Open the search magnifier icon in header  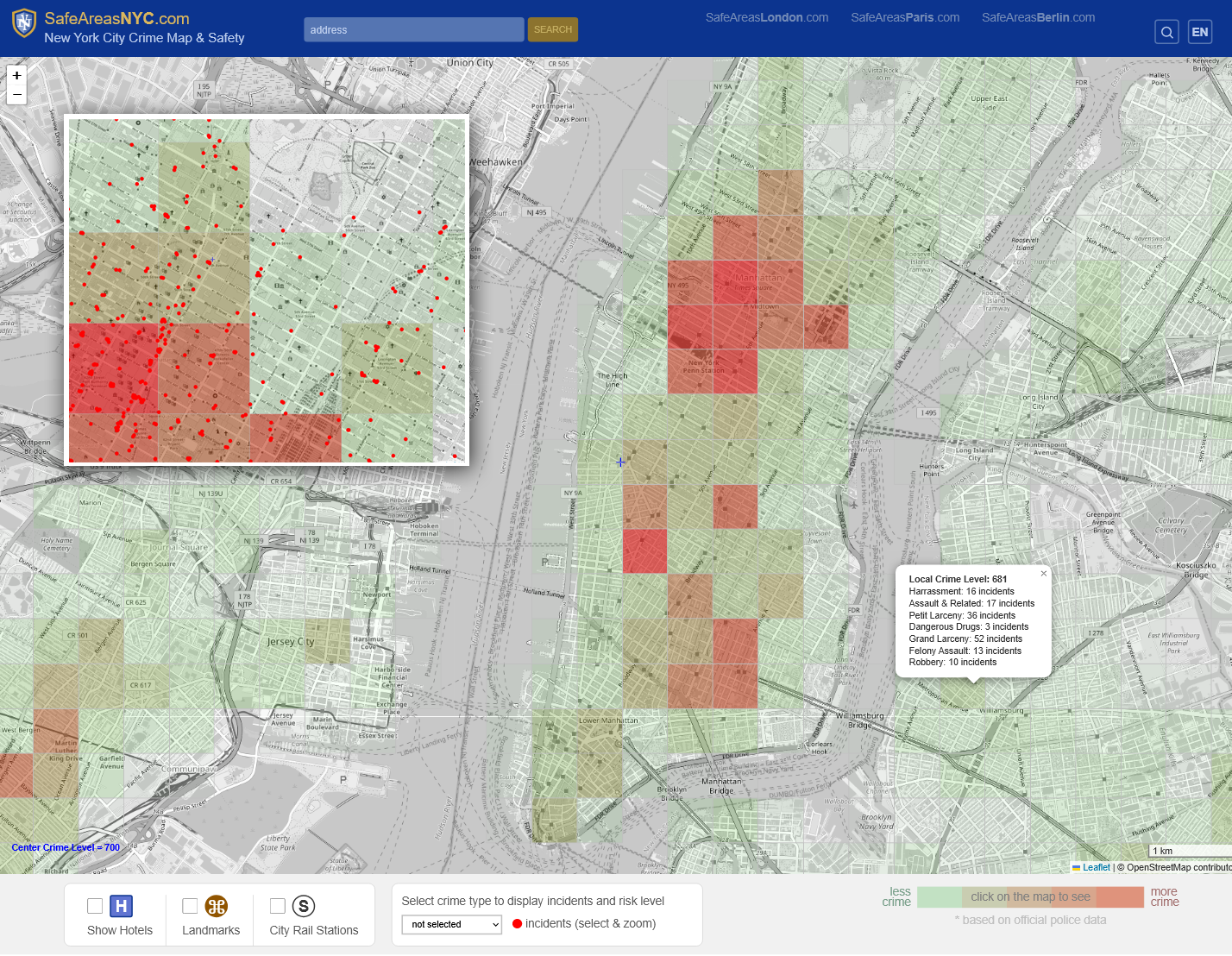tap(1166, 32)
